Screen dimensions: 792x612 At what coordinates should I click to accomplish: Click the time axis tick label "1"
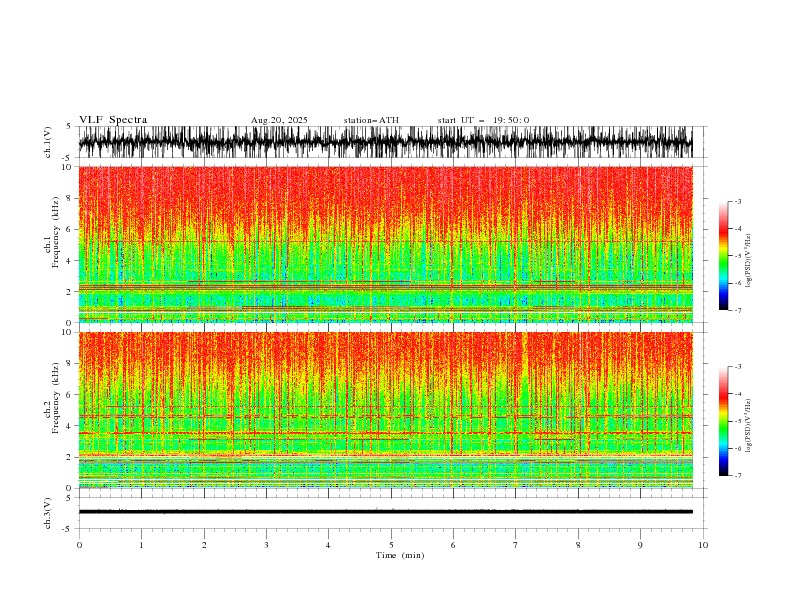pyautogui.click(x=141, y=545)
